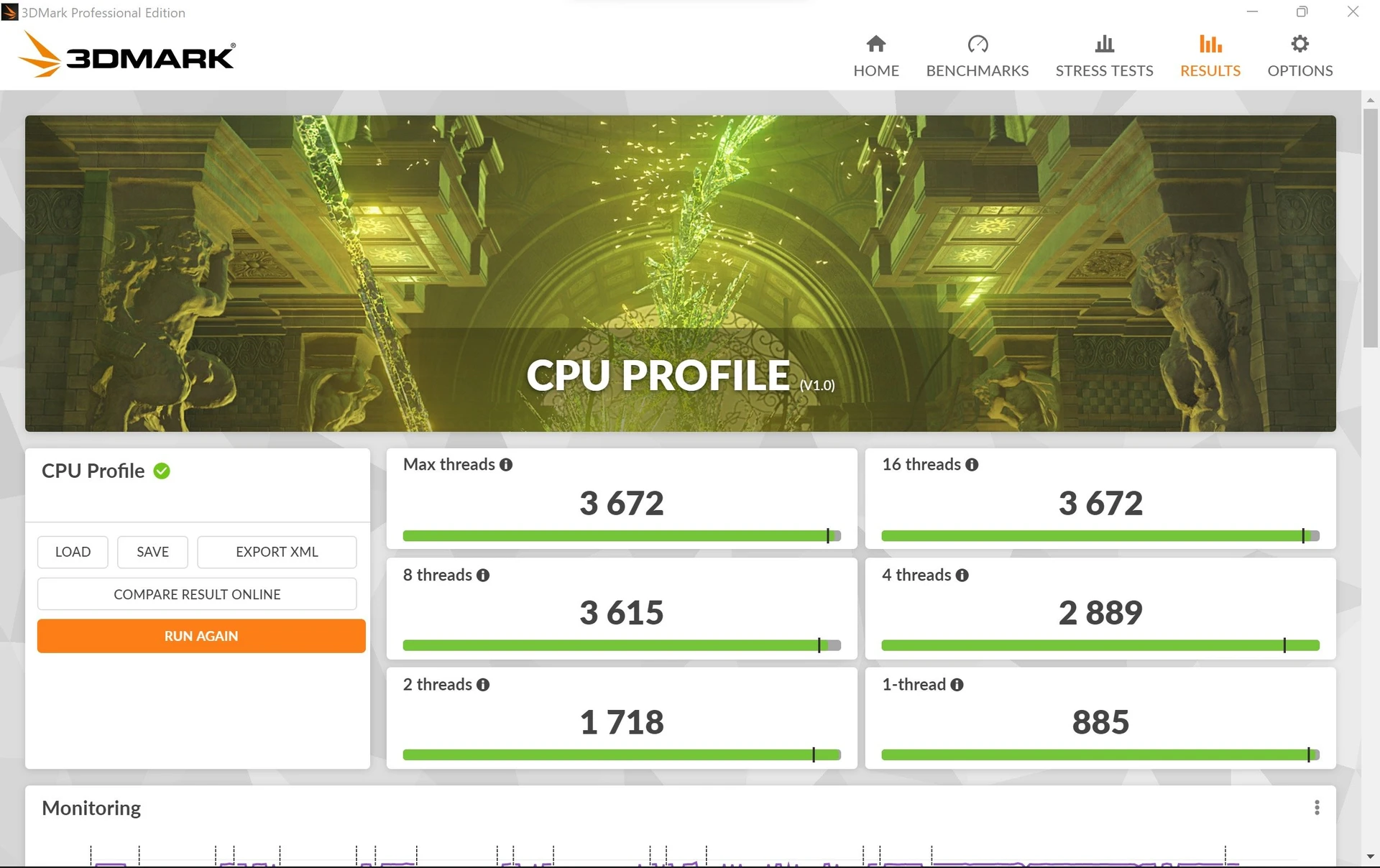Restore down the 3DMark window

point(1302,11)
